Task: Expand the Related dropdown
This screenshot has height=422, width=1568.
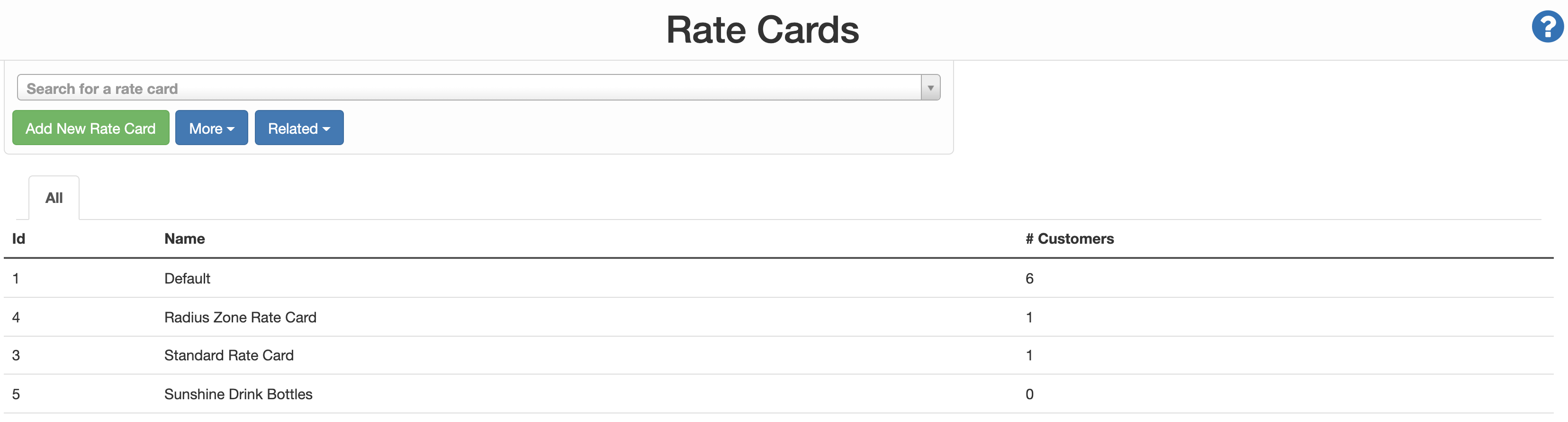Action: tap(299, 127)
